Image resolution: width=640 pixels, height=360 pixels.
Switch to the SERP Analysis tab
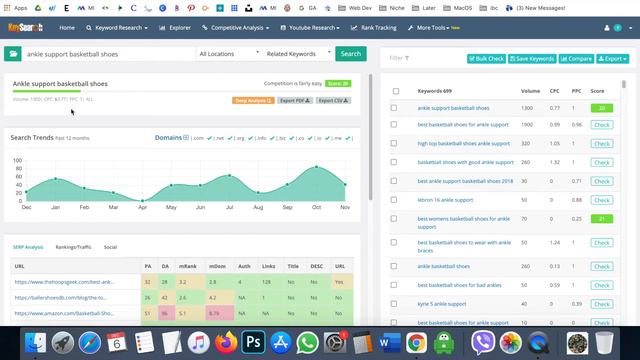point(28,247)
